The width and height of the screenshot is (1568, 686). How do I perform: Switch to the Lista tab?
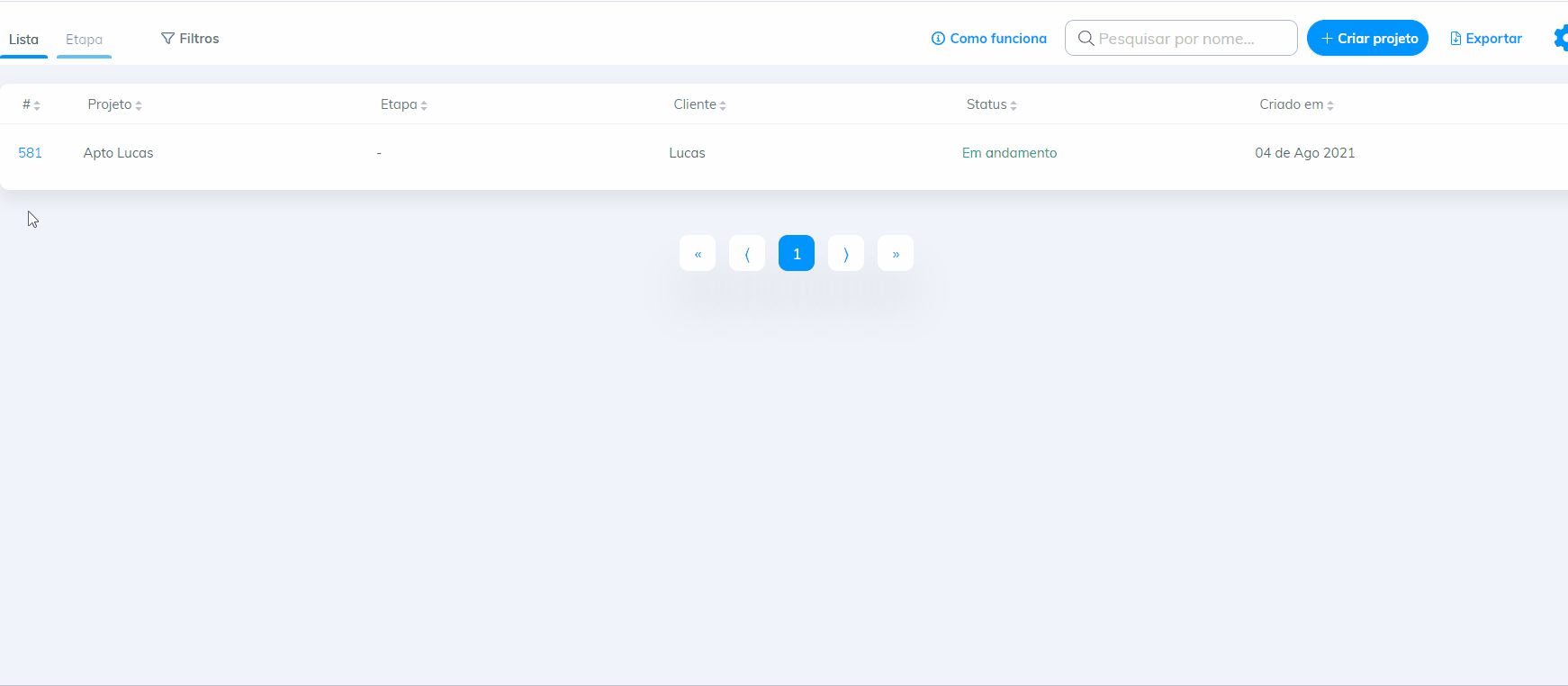pyautogui.click(x=23, y=40)
